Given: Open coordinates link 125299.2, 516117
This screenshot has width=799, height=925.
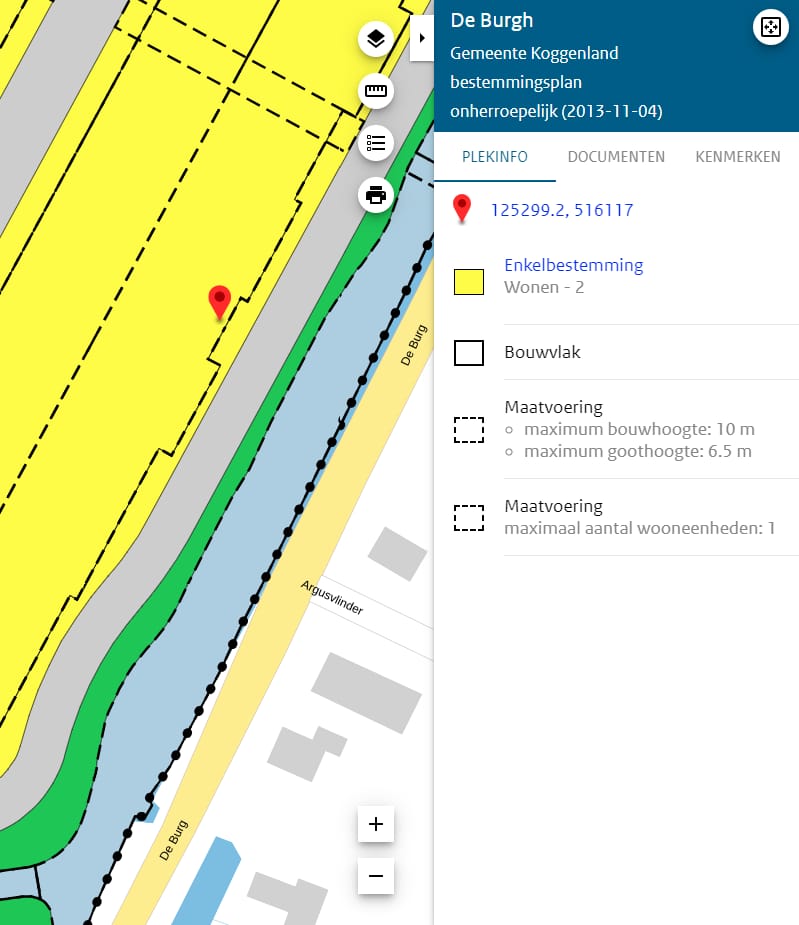Looking at the screenshot, I should (x=562, y=210).
